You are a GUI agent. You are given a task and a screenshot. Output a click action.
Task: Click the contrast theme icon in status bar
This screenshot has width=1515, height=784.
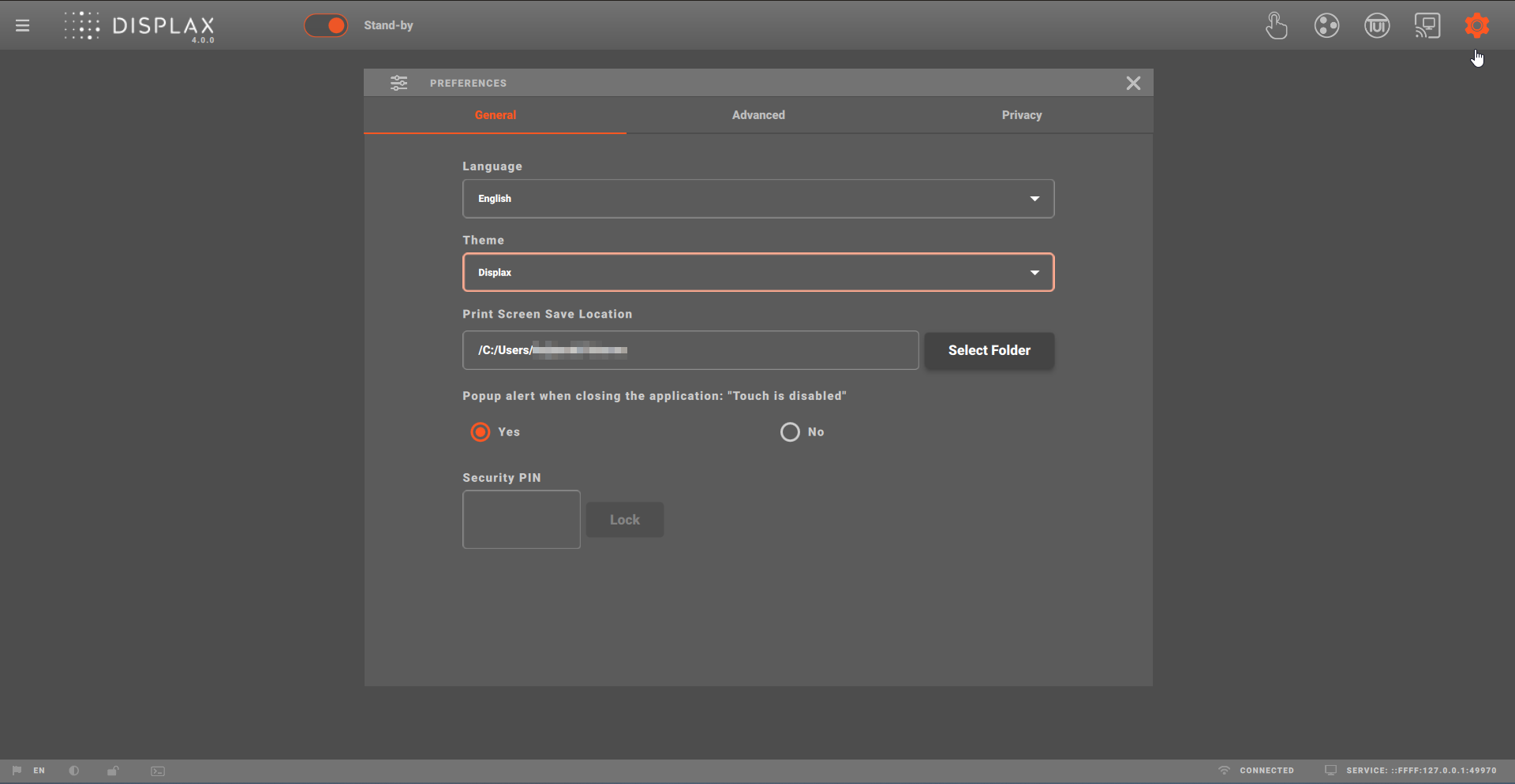[74, 771]
